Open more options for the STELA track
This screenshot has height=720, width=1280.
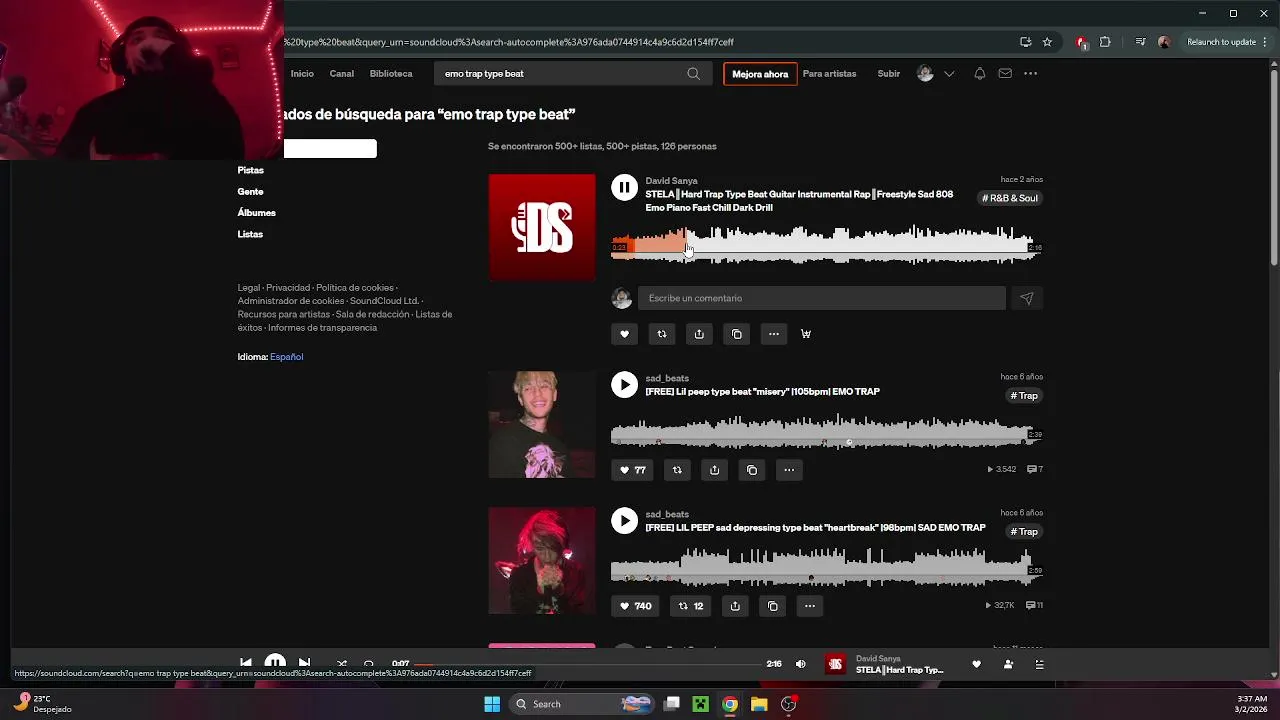(773, 334)
